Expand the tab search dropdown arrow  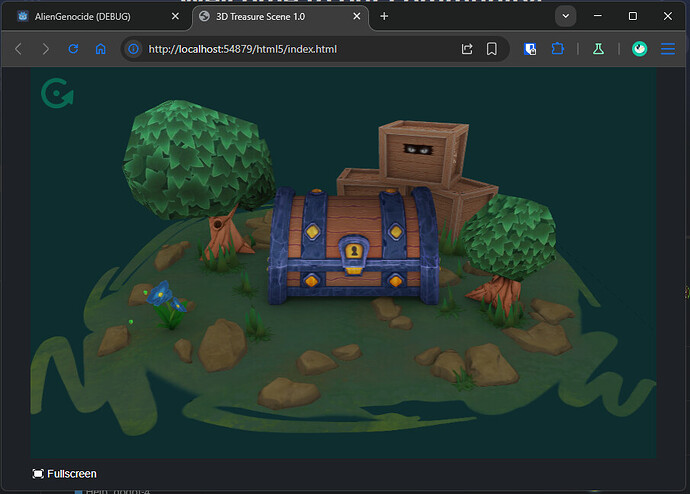tap(566, 16)
